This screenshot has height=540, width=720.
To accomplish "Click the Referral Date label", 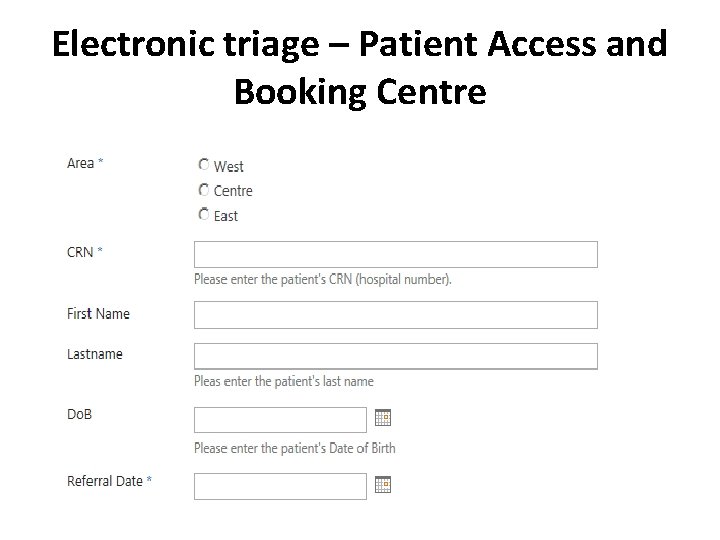I will click(105, 481).
